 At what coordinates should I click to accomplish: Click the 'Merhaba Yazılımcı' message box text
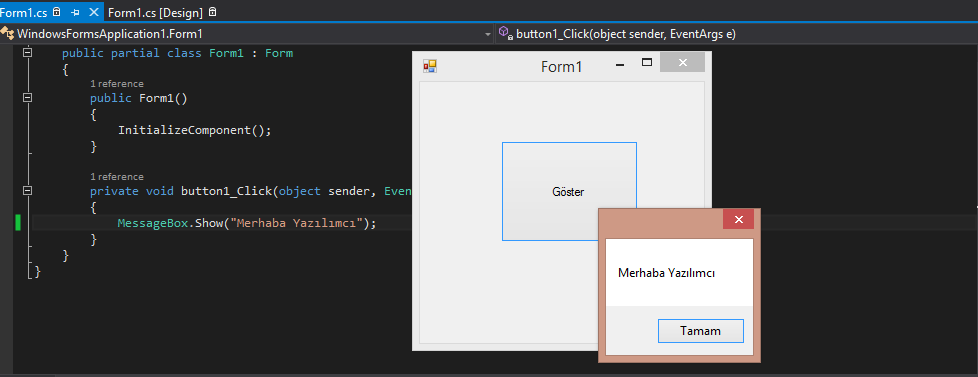click(x=666, y=273)
